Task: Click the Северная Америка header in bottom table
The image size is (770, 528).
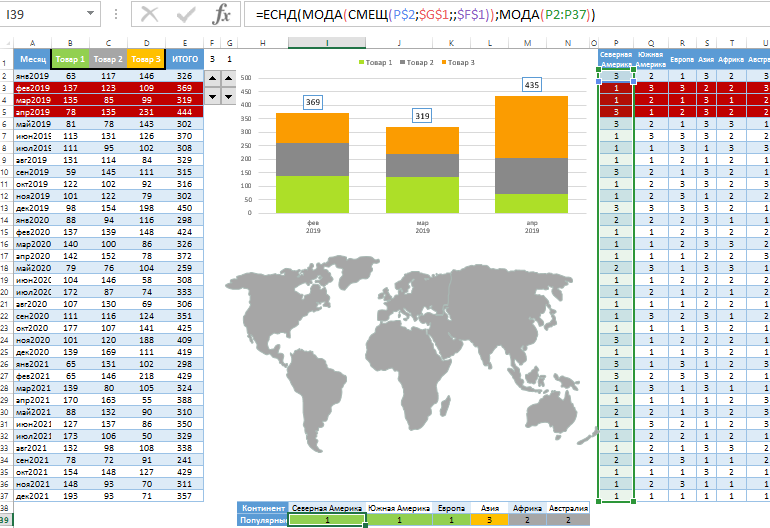Action: (327, 508)
